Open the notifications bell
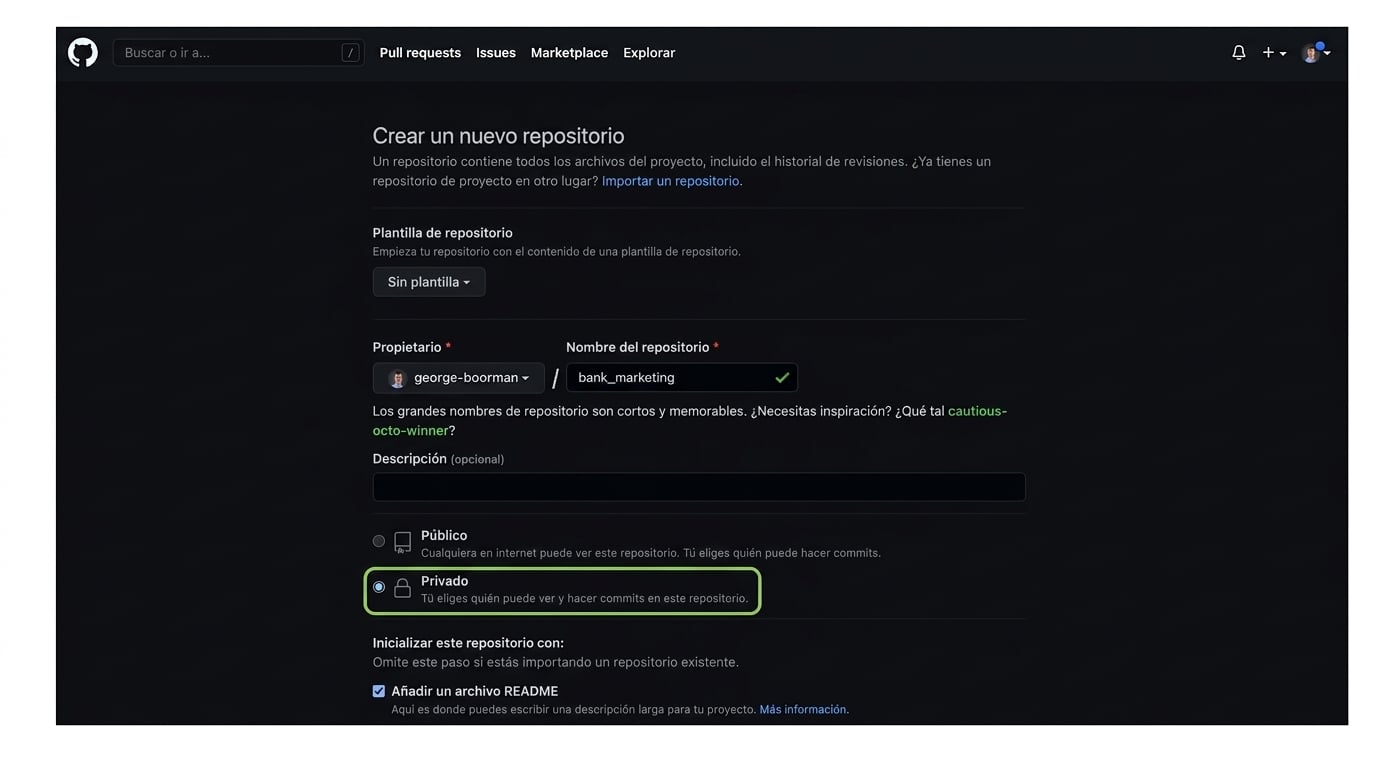Viewport: 1384px width, 768px height. 1239,53
